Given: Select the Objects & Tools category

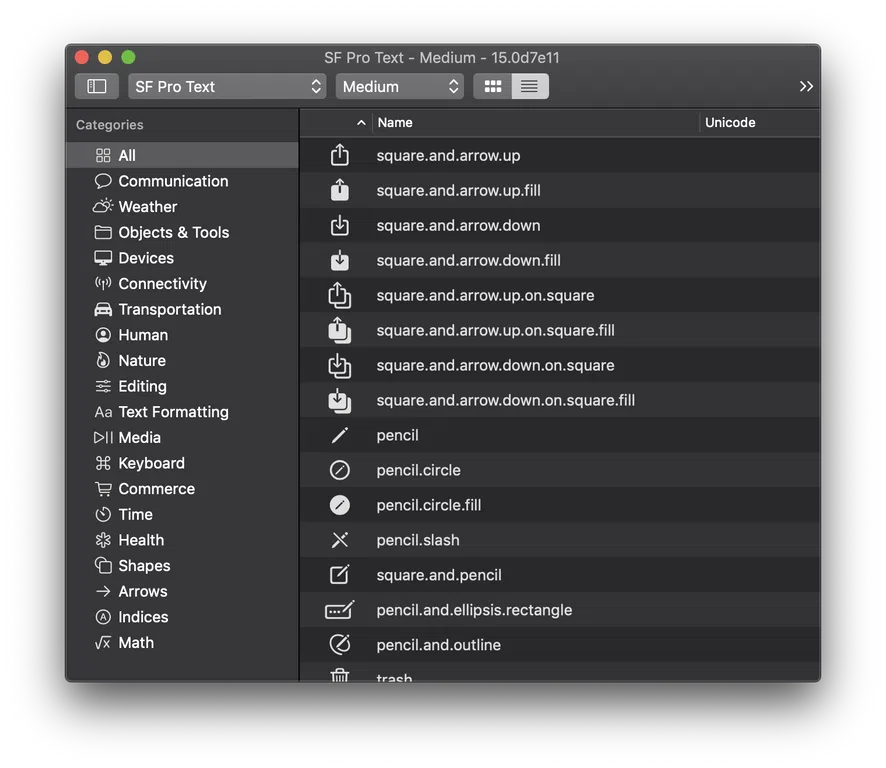Looking at the screenshot, I should pos(183,232).
